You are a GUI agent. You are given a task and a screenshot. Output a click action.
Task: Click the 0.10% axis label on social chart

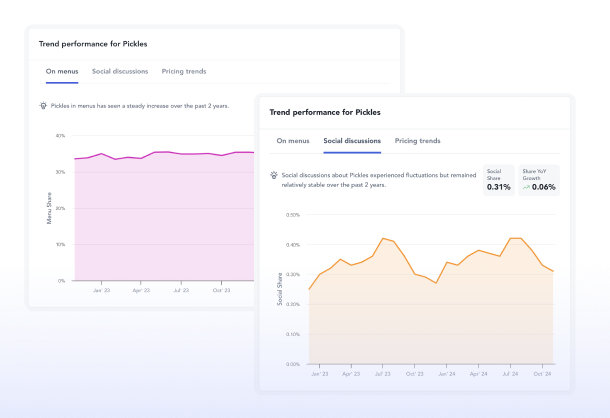(293, 334)
